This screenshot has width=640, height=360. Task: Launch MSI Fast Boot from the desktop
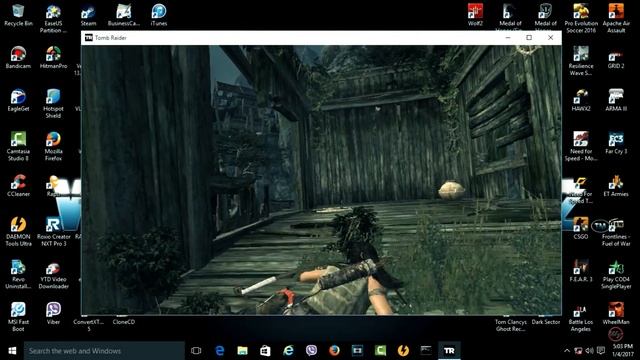[x=18, y=317]
